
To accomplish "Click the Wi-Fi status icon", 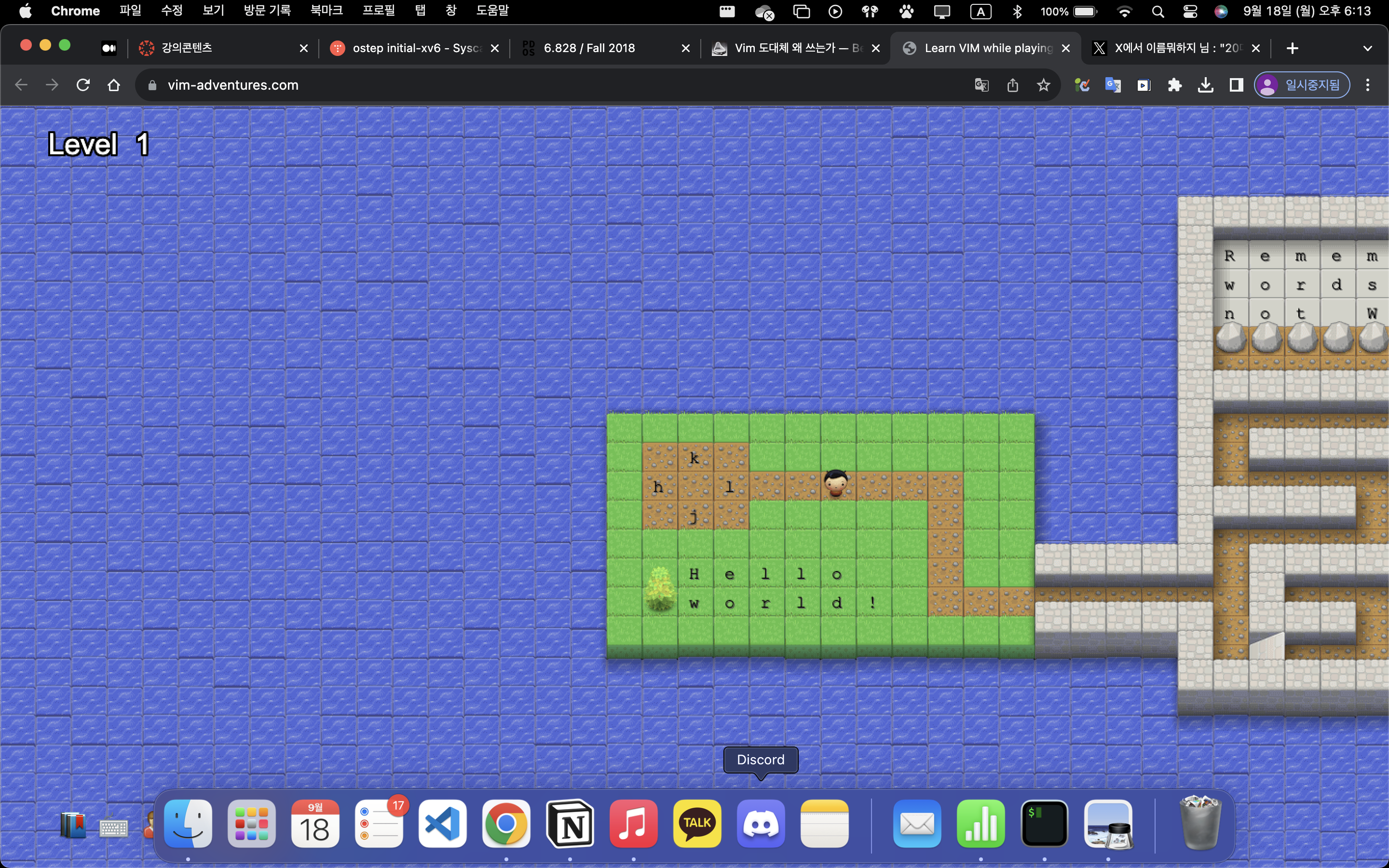I will point(1124,11).
